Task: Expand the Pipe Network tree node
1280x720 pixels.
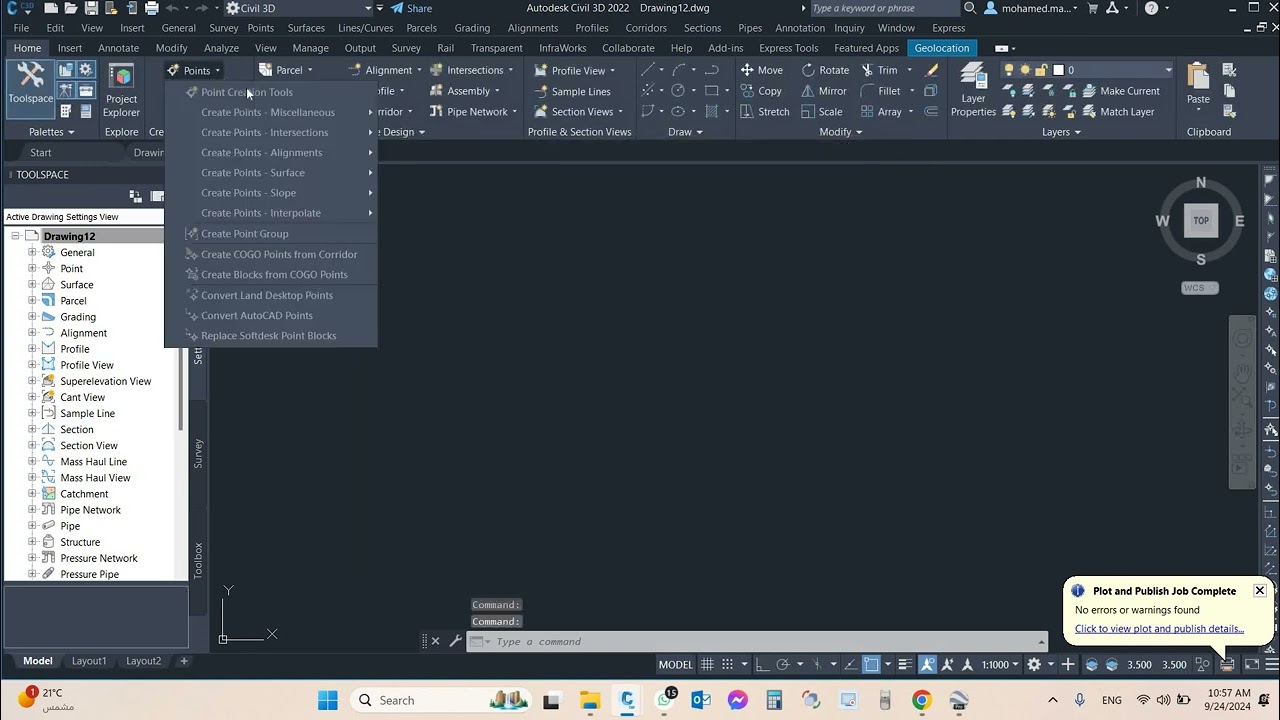Action: (x=32, y=510)
